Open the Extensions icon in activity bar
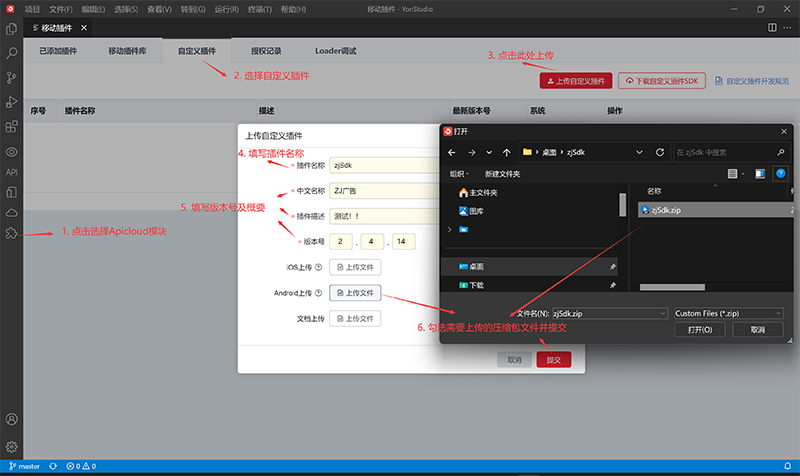This screenshot has height=476, width=800. [11, 126]
